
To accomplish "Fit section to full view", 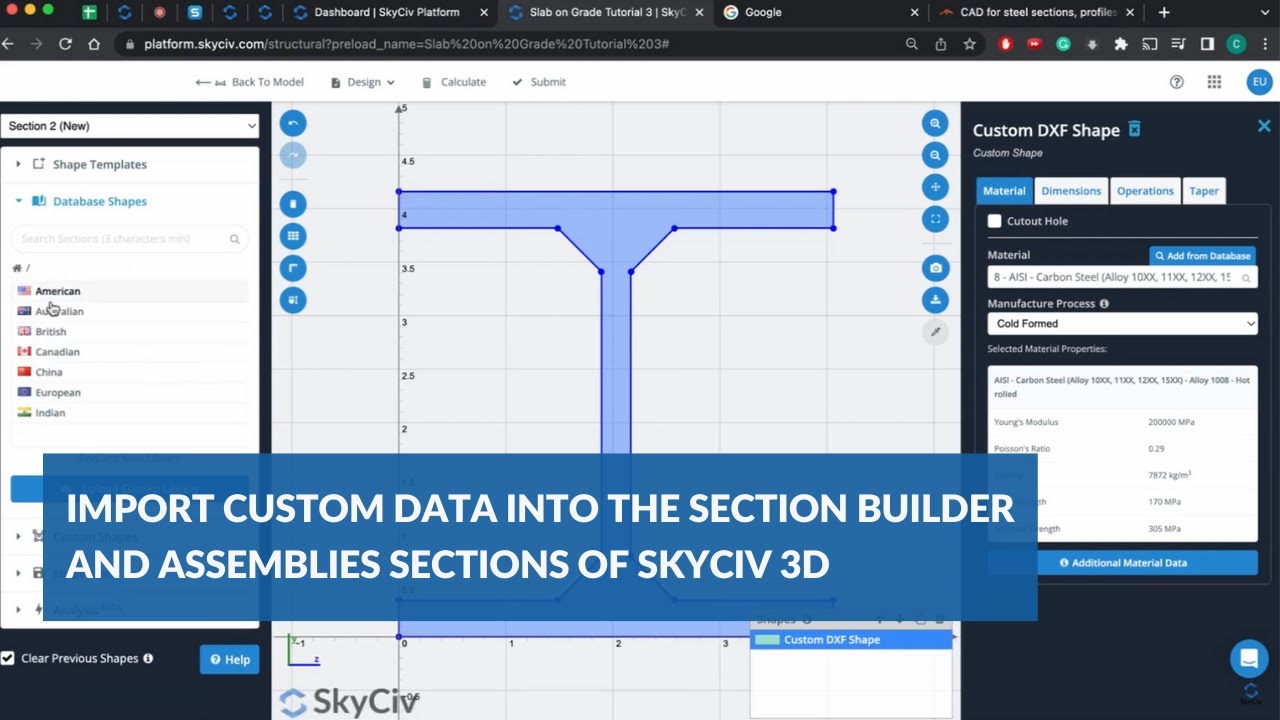I will (935, 219).
